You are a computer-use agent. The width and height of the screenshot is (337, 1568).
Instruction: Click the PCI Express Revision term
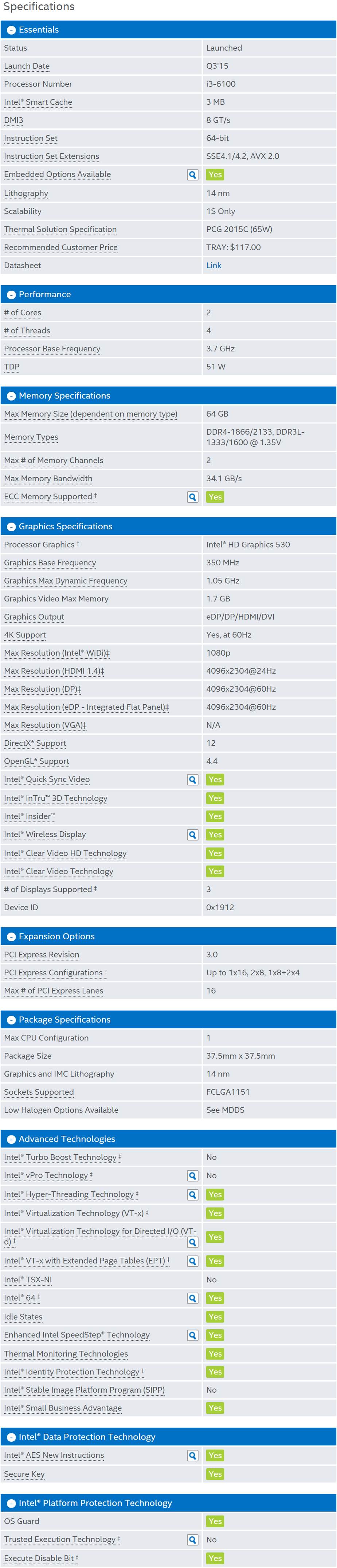(x=42, y=954)
